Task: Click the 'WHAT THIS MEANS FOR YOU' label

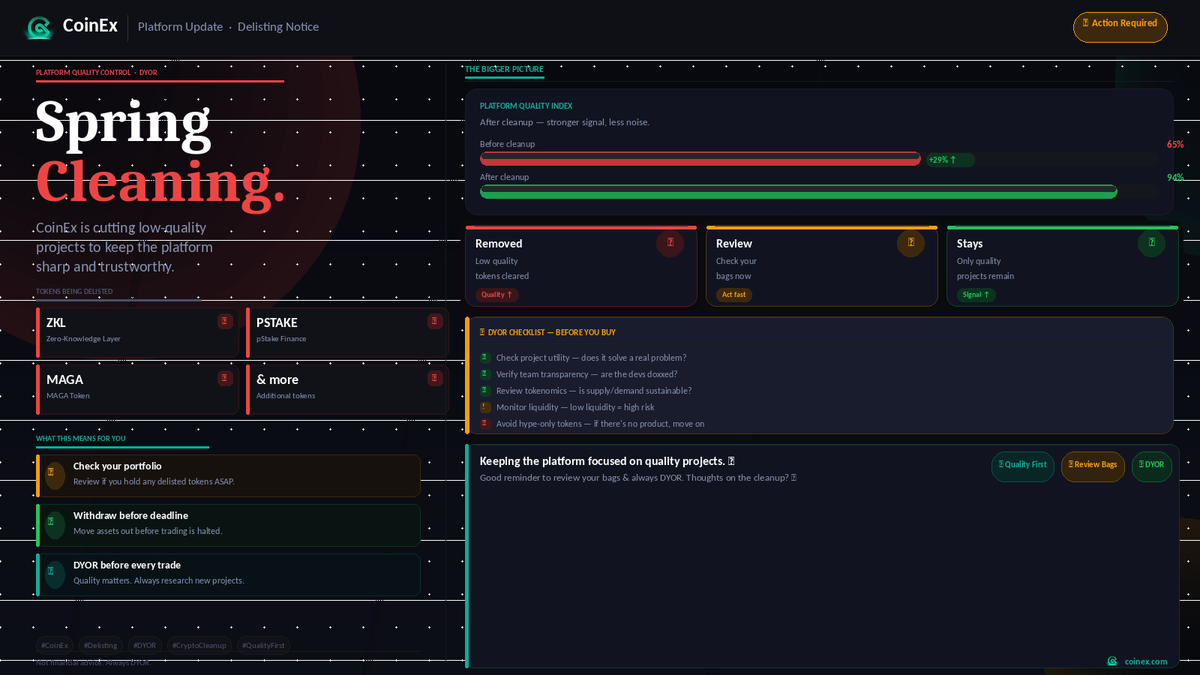Action: 81,438
